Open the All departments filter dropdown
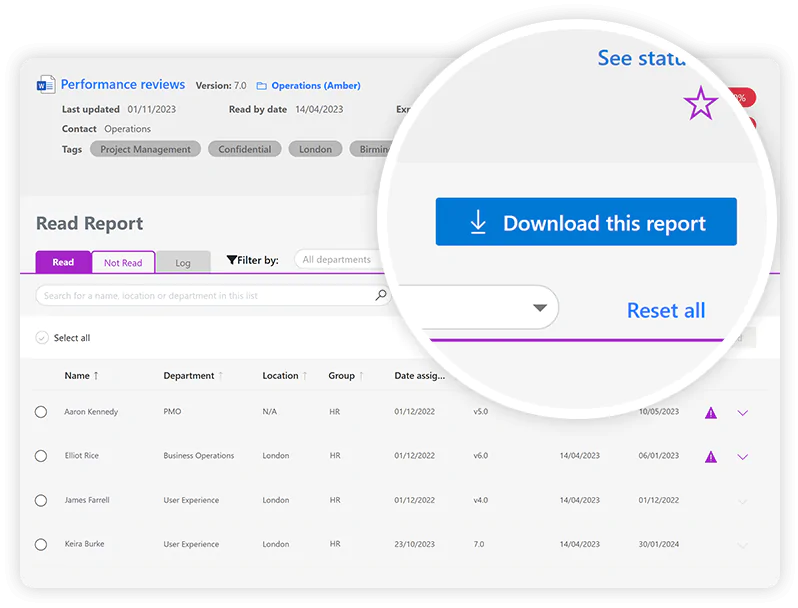 pyautogui.click(x=340, y=260)
